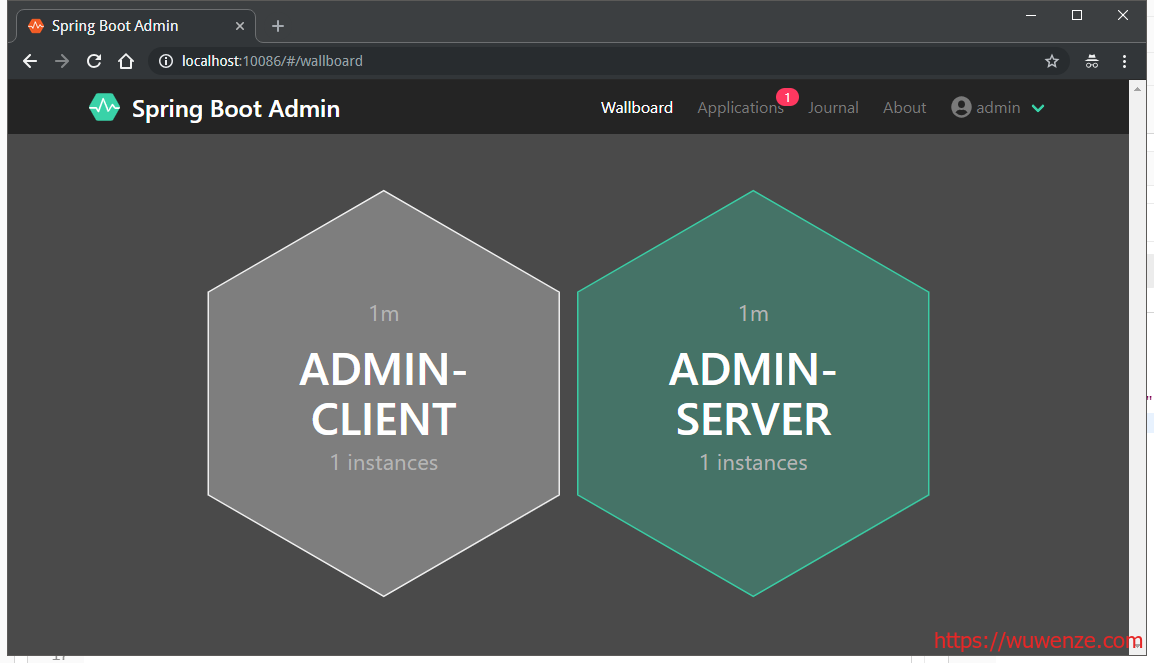Open the About page

tap(905, 107)
